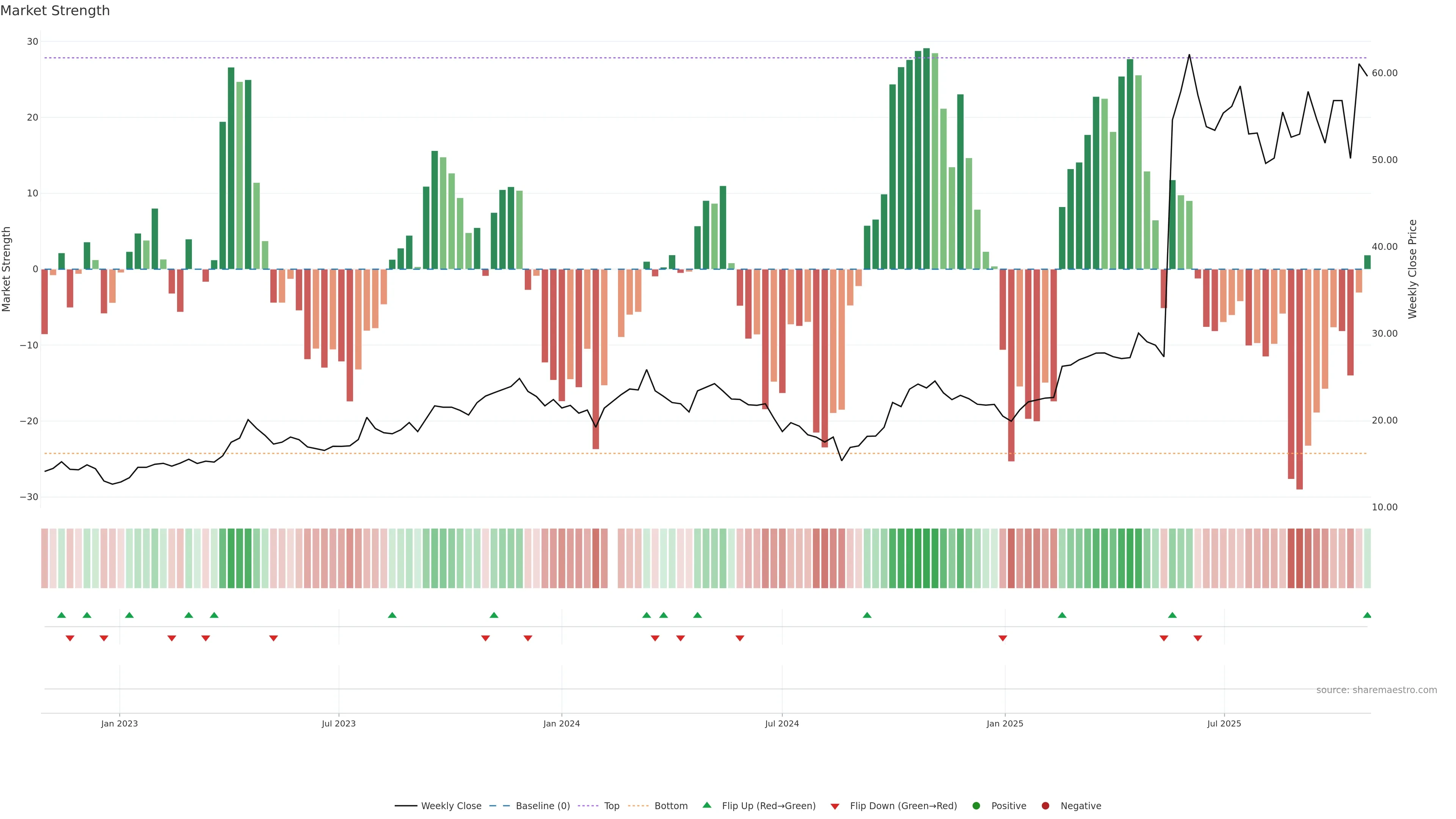Click the leftmost green flip-up triangle marker
The image size is (1456, 819).
[x=61, y=615]
